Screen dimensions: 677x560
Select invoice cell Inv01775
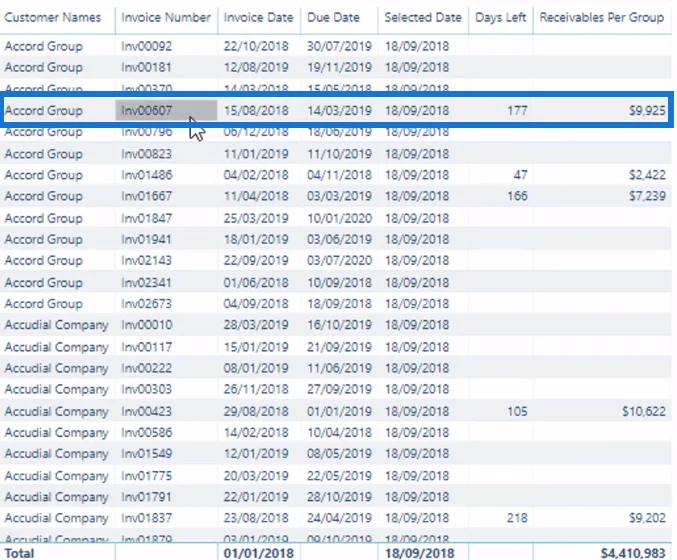click(146, 475)
